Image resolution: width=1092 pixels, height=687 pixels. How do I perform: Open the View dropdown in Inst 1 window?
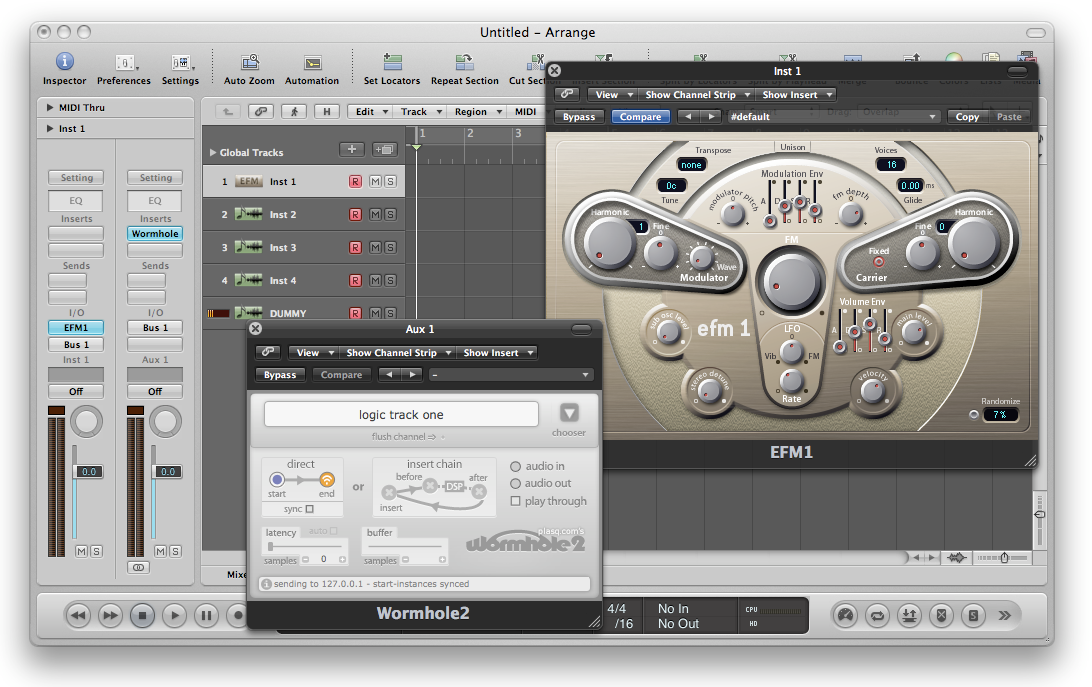tap(612, 94)
